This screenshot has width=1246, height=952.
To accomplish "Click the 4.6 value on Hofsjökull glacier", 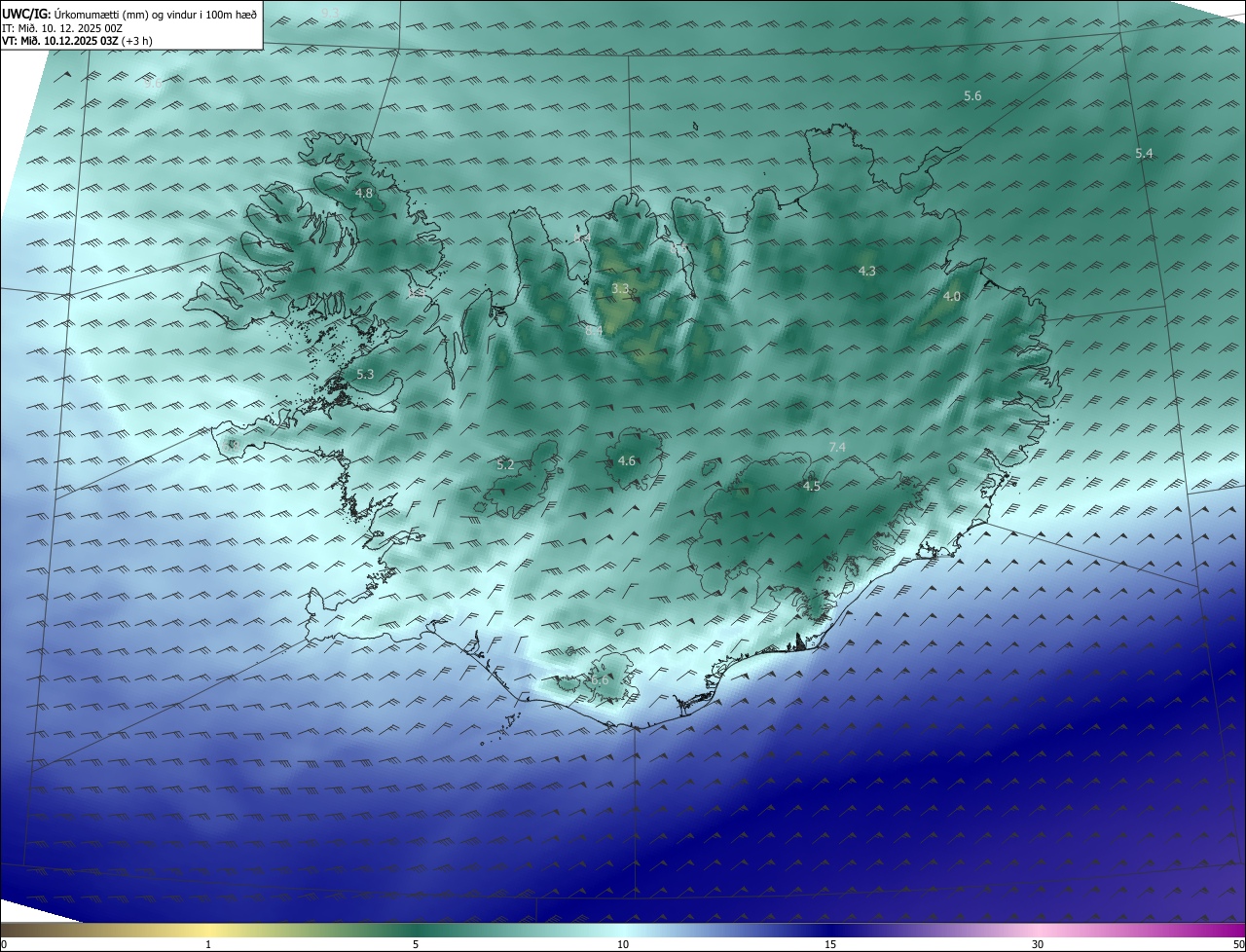I will tap(627, 460).
